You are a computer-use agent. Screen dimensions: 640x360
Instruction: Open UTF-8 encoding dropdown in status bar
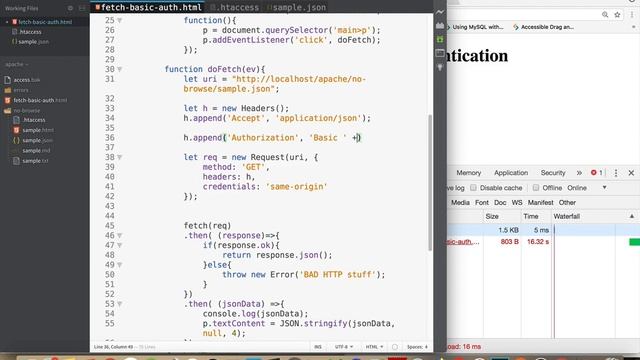(x=344, y=347)
